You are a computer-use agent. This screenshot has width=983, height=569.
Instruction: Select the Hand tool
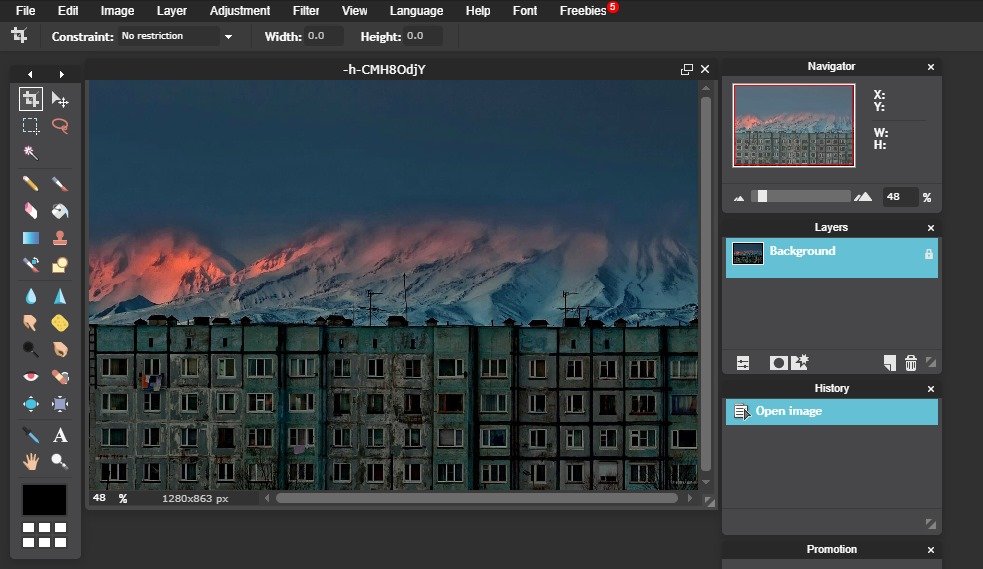[x=31, y=461]
